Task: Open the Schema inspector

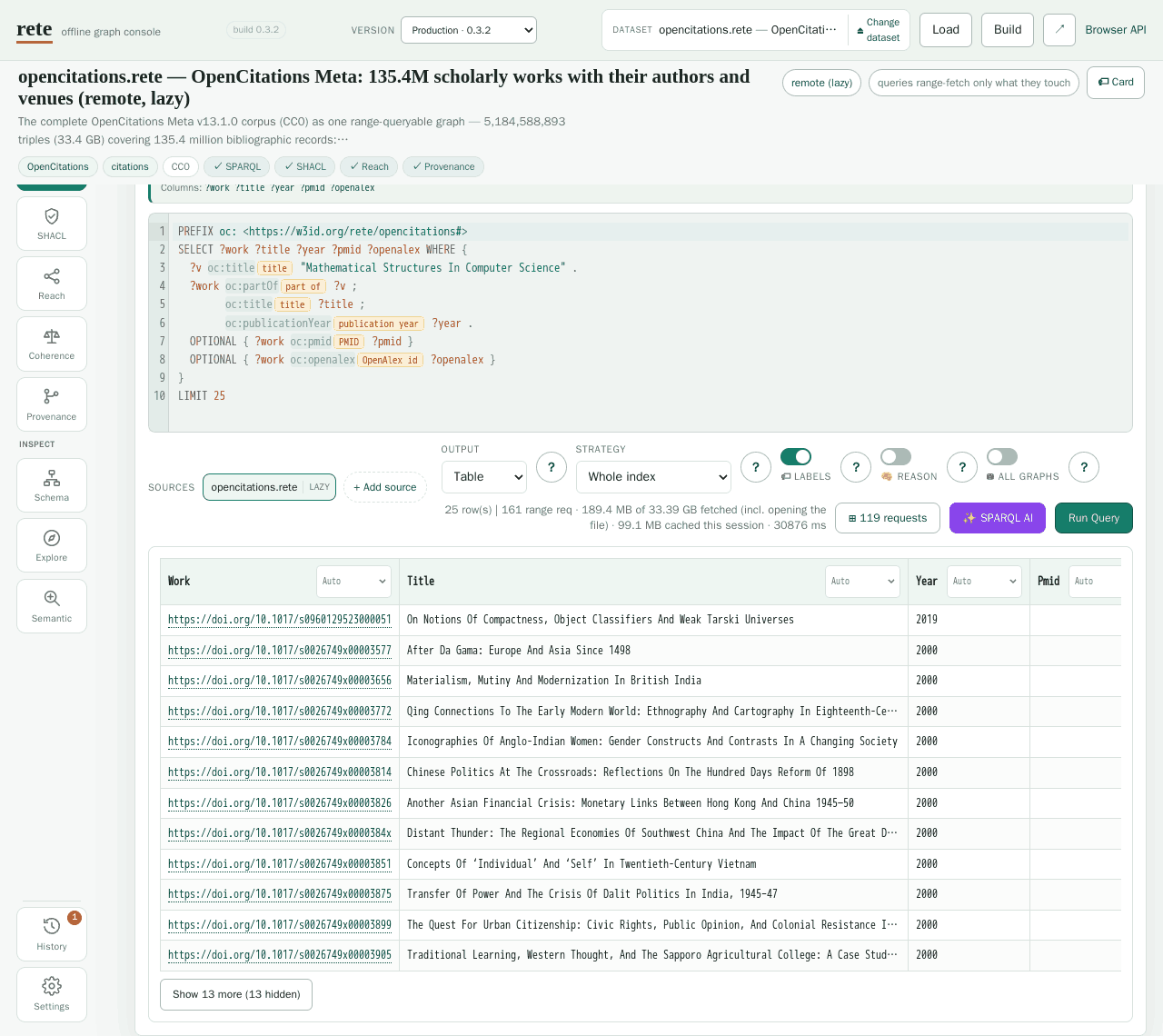Action: 52,485
